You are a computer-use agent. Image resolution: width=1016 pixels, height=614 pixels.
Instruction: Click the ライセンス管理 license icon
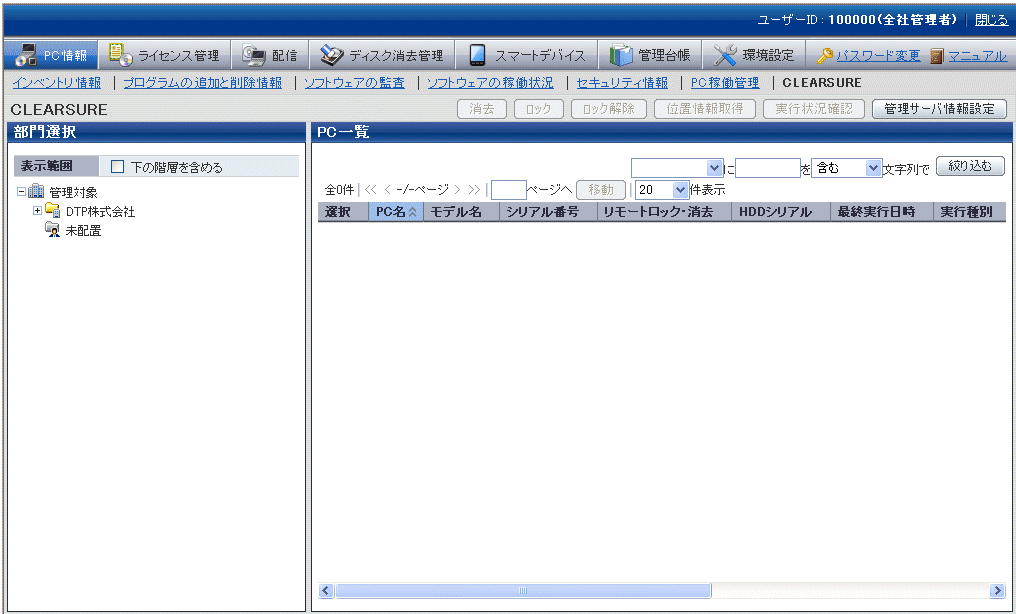coord(120,55)
